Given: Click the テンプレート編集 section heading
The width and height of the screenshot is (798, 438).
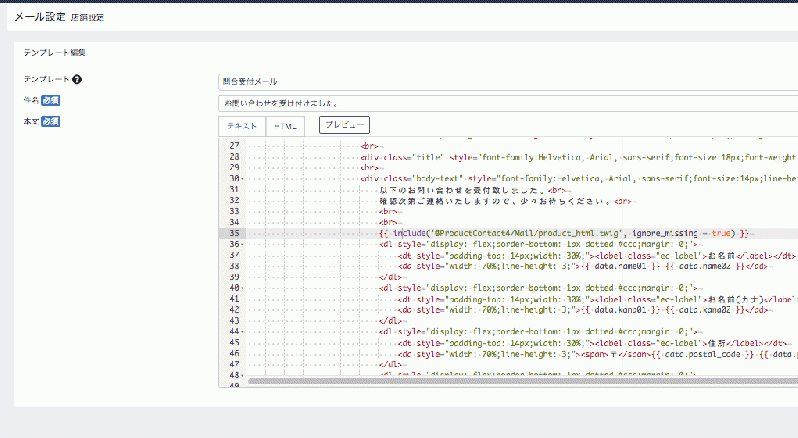Looking at the screenshot, I should click(54, 52).
